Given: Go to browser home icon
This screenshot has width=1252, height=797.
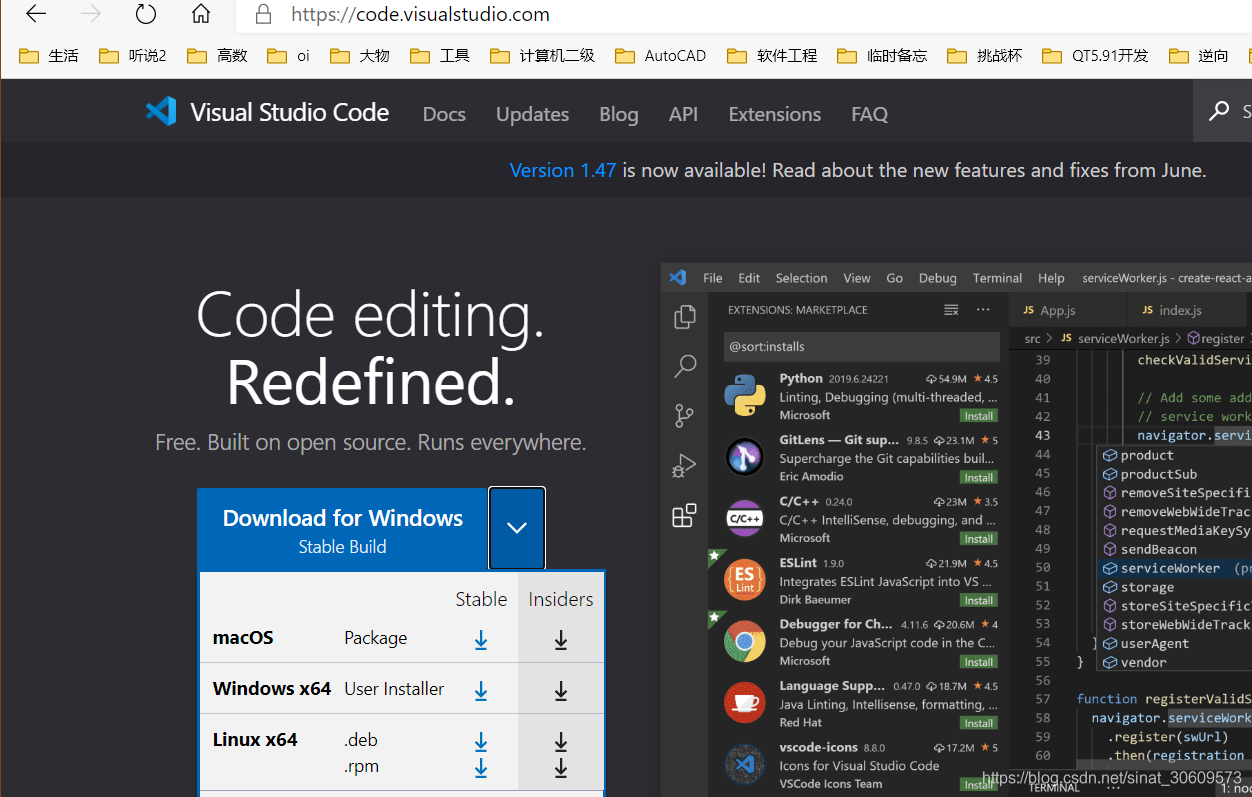Looking at the screenshot, I should coord(201,14).
